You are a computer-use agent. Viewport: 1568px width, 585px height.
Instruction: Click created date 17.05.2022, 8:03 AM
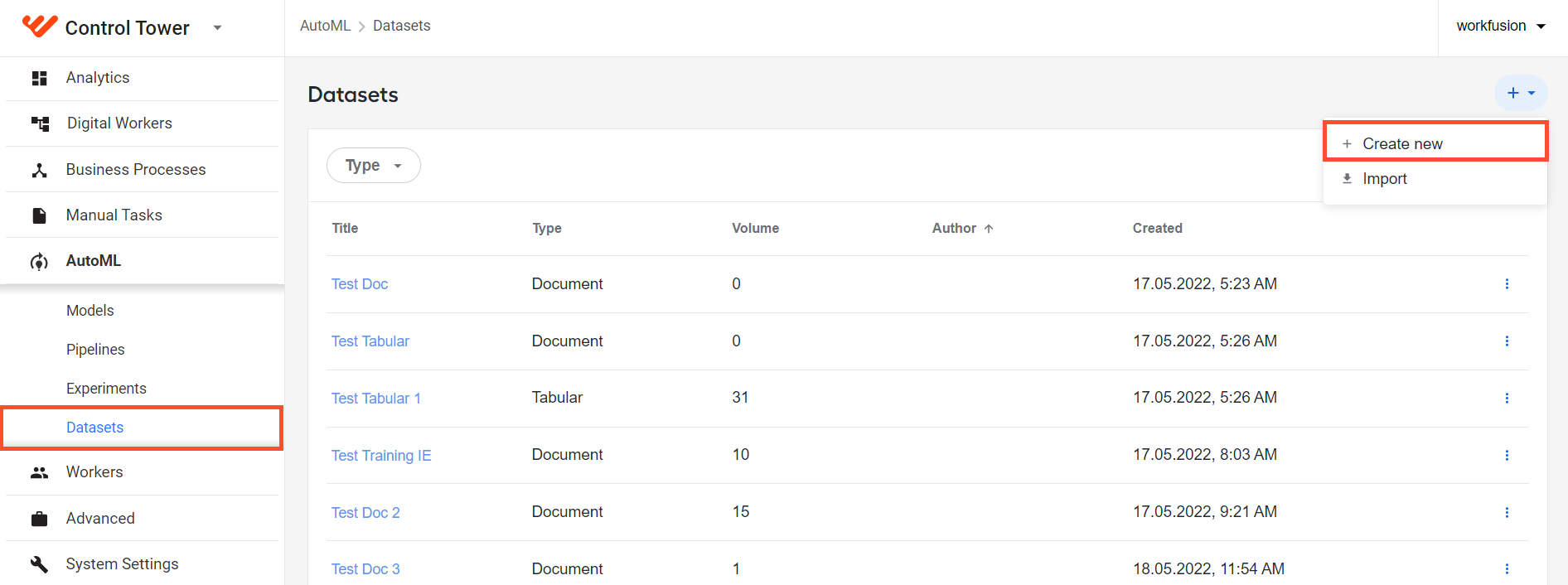coord(1205,455)
